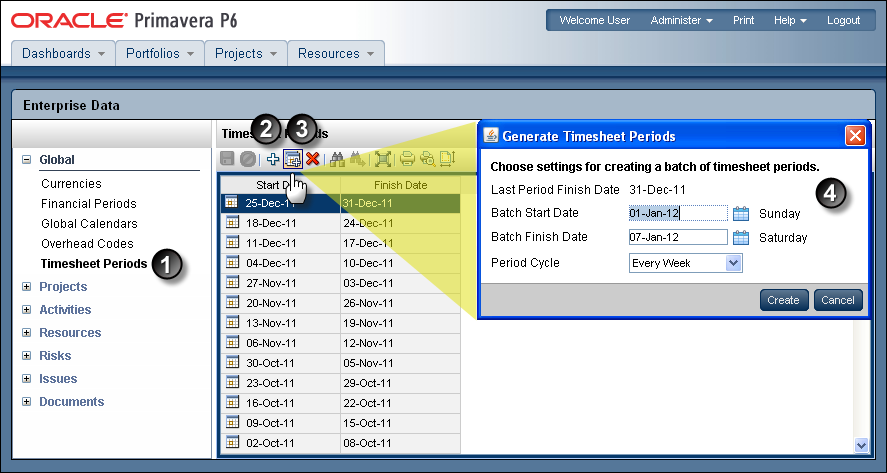Click the Page Setup icon
Screen dimensions: 887x473
coord(447,160)
